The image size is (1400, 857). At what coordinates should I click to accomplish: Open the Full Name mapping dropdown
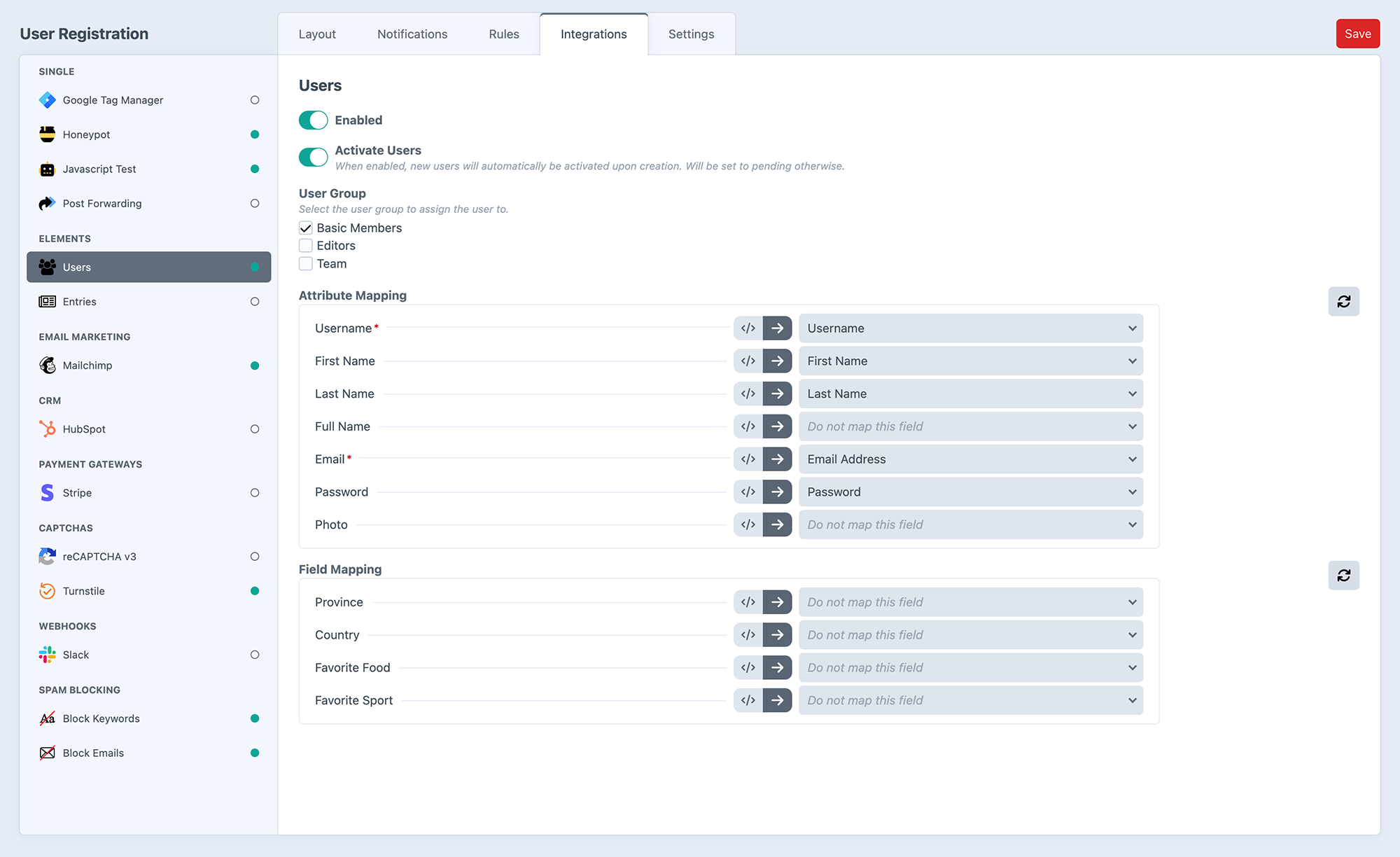point(970,426)
